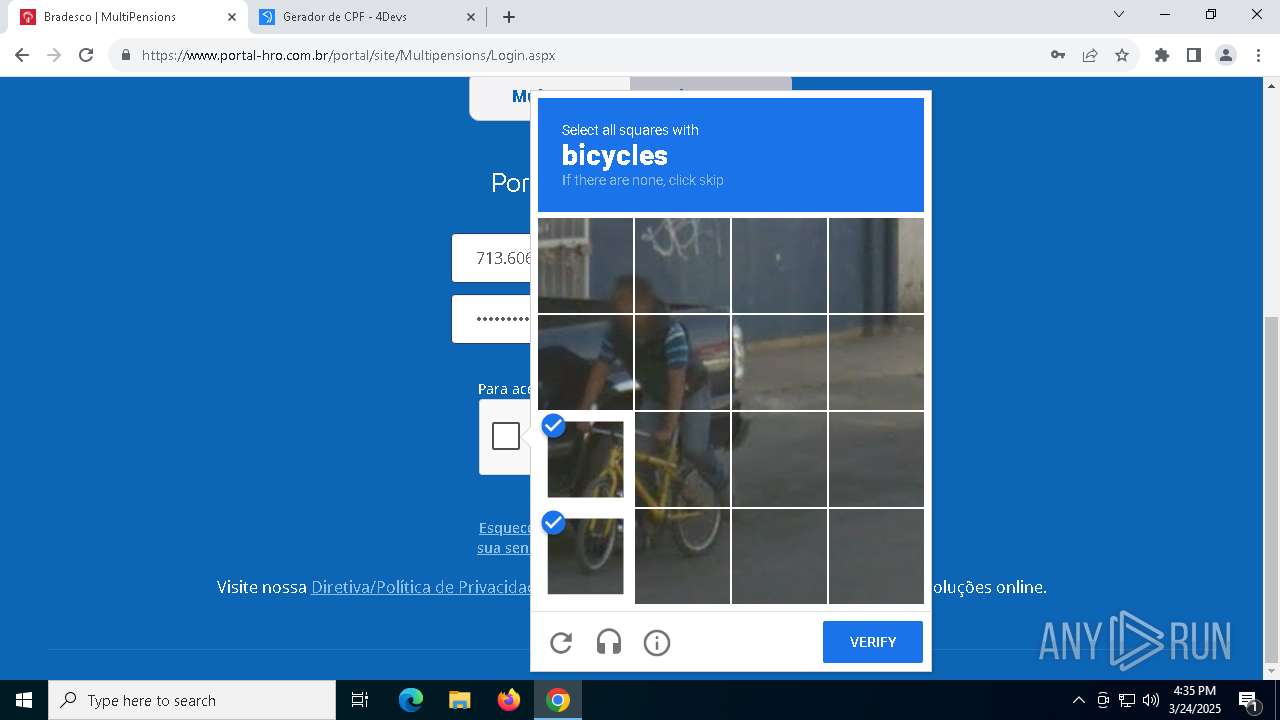This screenshot has width=1280, height=720.
Task: Open a new browser tab
Action: click(x=509, y=17)
